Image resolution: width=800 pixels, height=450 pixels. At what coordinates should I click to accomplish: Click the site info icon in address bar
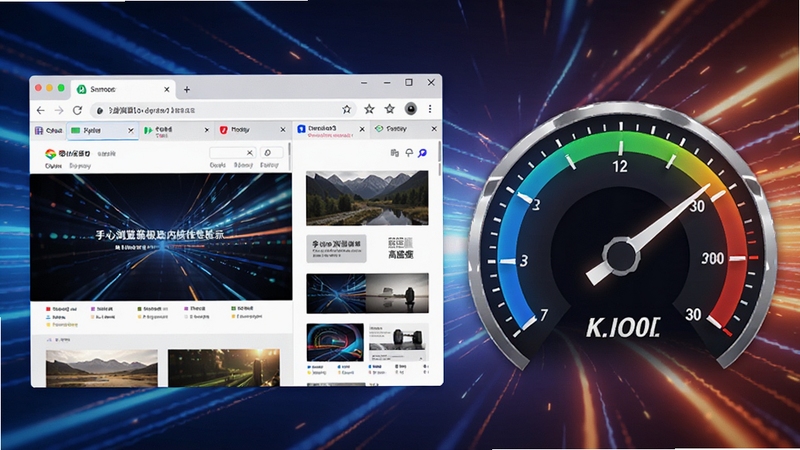click(100, 110)
